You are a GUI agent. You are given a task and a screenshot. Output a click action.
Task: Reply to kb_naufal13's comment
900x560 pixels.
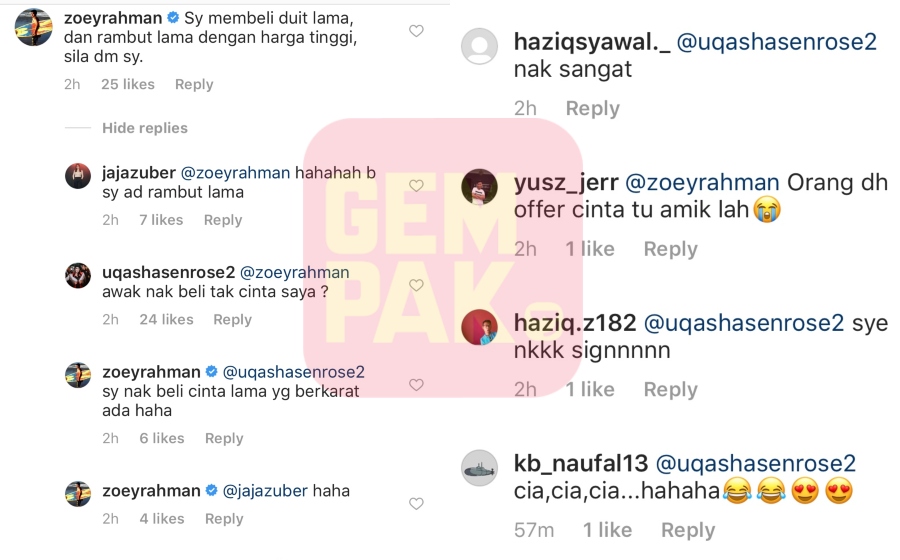[688, 530]
